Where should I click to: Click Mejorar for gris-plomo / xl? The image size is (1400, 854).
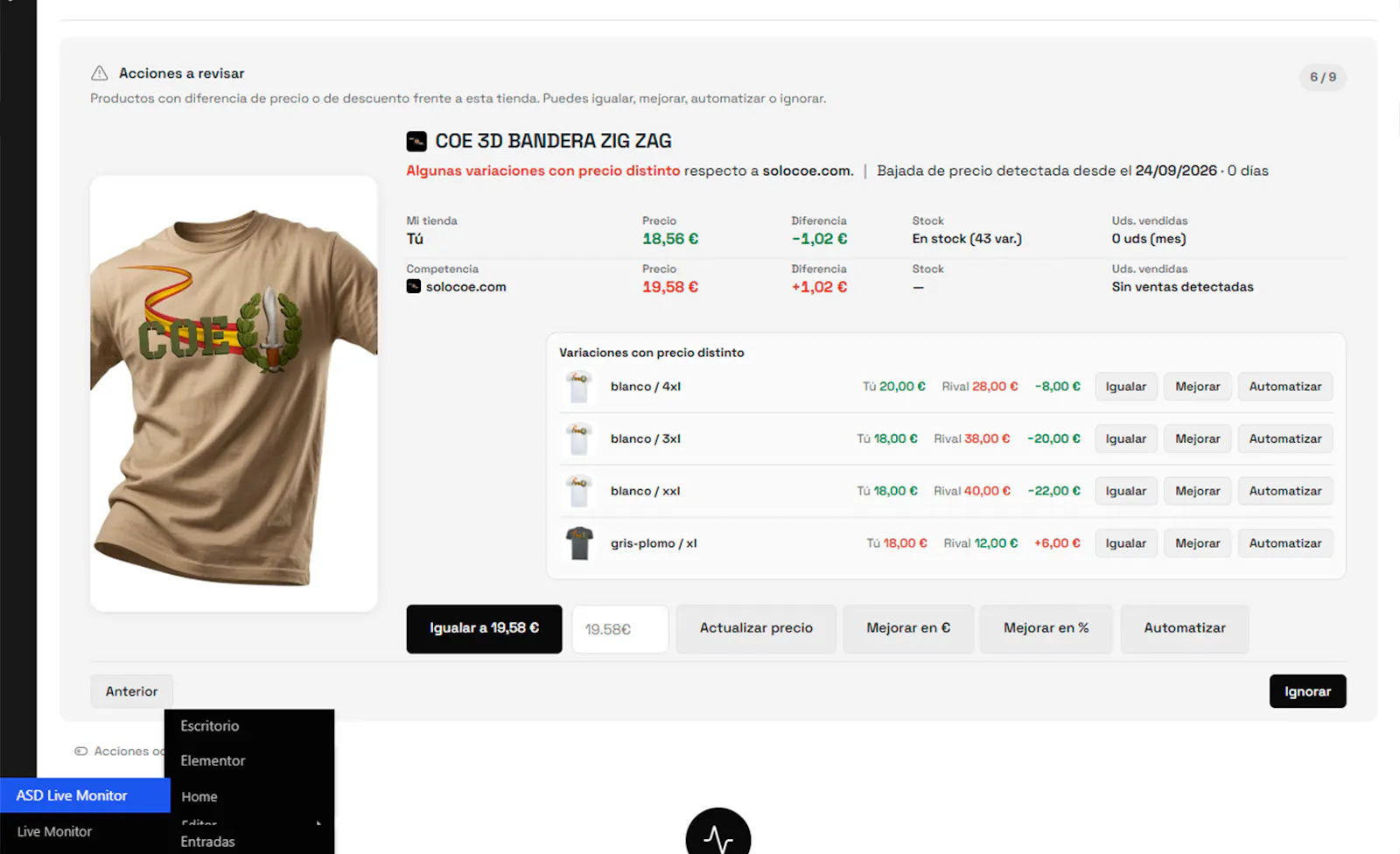pos(1198,543)
